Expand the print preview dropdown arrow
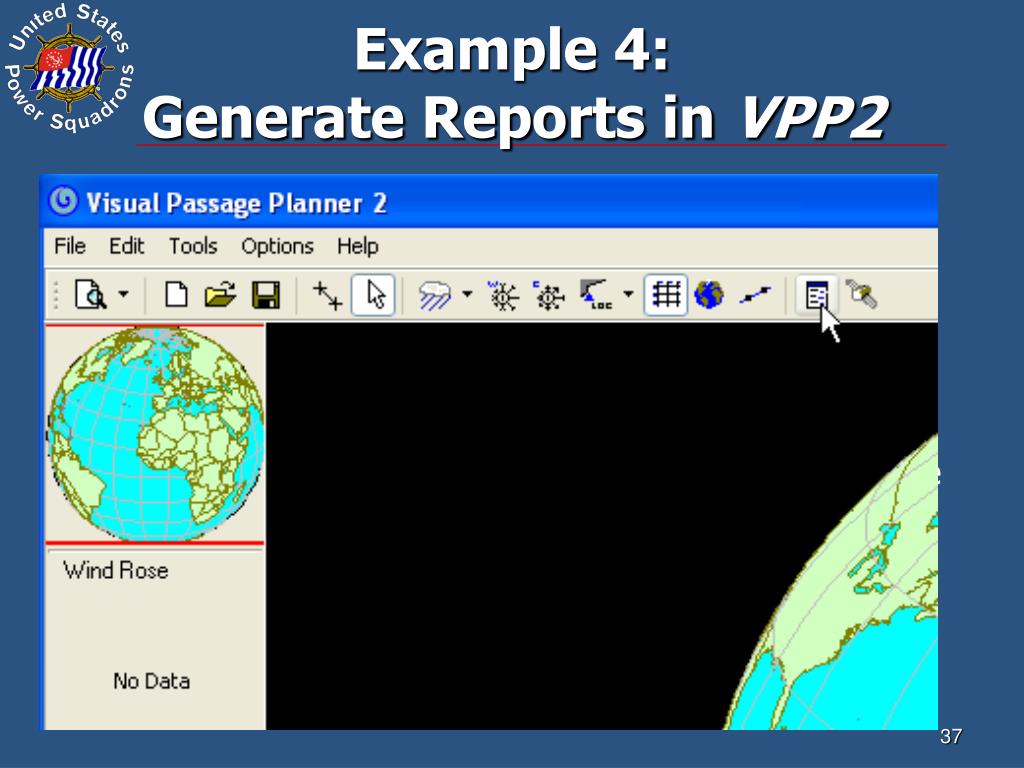Screen dimensions: 1024x768 click(x=123, y=294)
